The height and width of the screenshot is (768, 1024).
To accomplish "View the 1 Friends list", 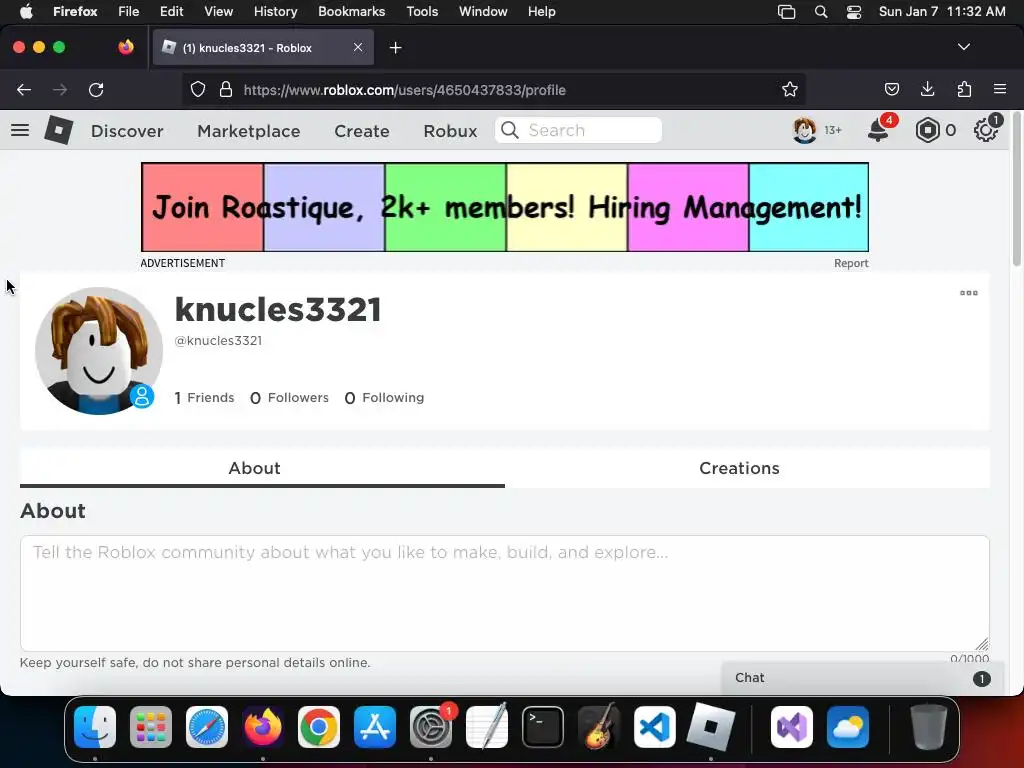I will coord(204,398).
